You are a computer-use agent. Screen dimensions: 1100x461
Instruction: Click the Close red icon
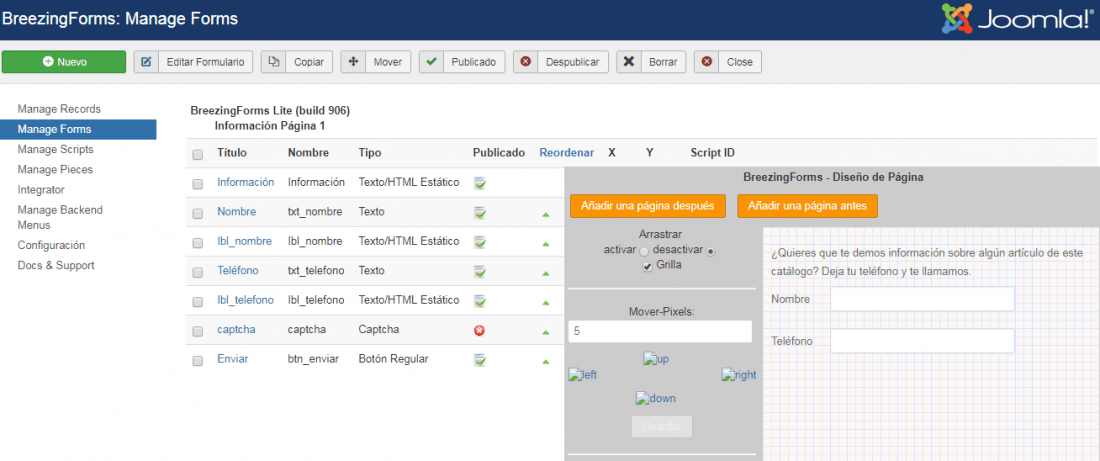tap(706, 62)
